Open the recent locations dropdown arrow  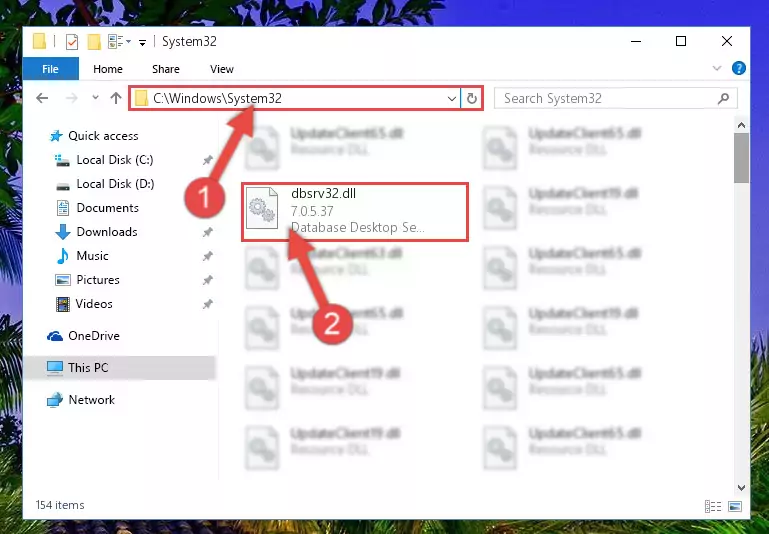pyautogui.click(x=96, y=98)
